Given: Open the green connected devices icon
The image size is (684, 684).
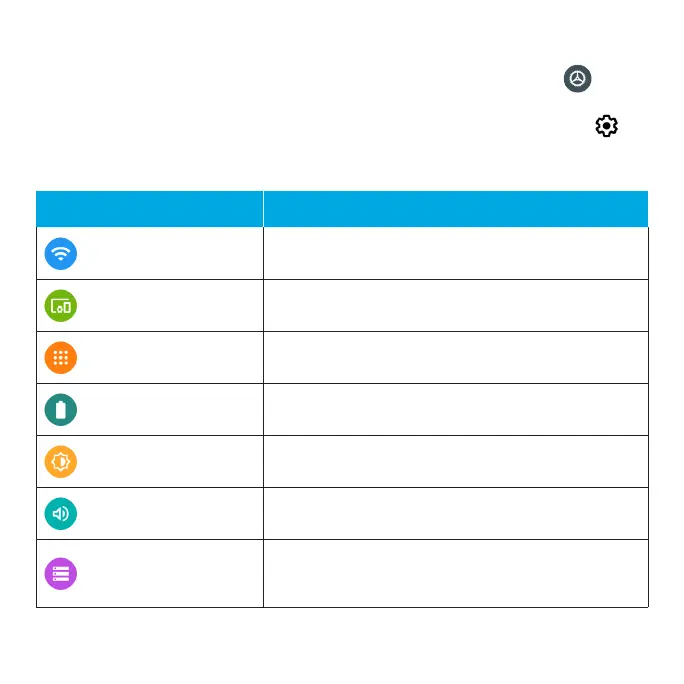Looking at the screenshot, I should coord(61,306).
